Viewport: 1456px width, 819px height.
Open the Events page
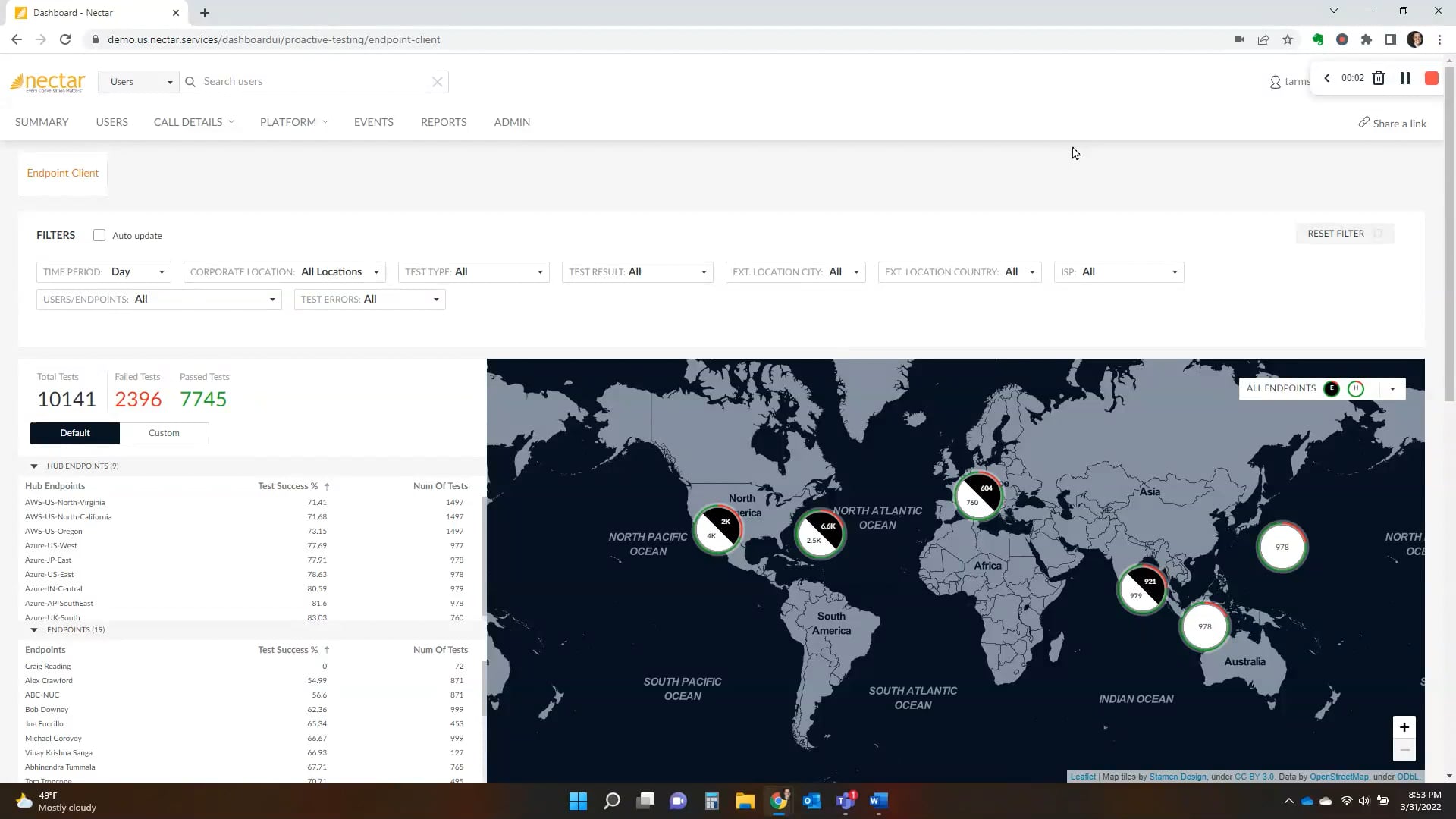point(374,122)
